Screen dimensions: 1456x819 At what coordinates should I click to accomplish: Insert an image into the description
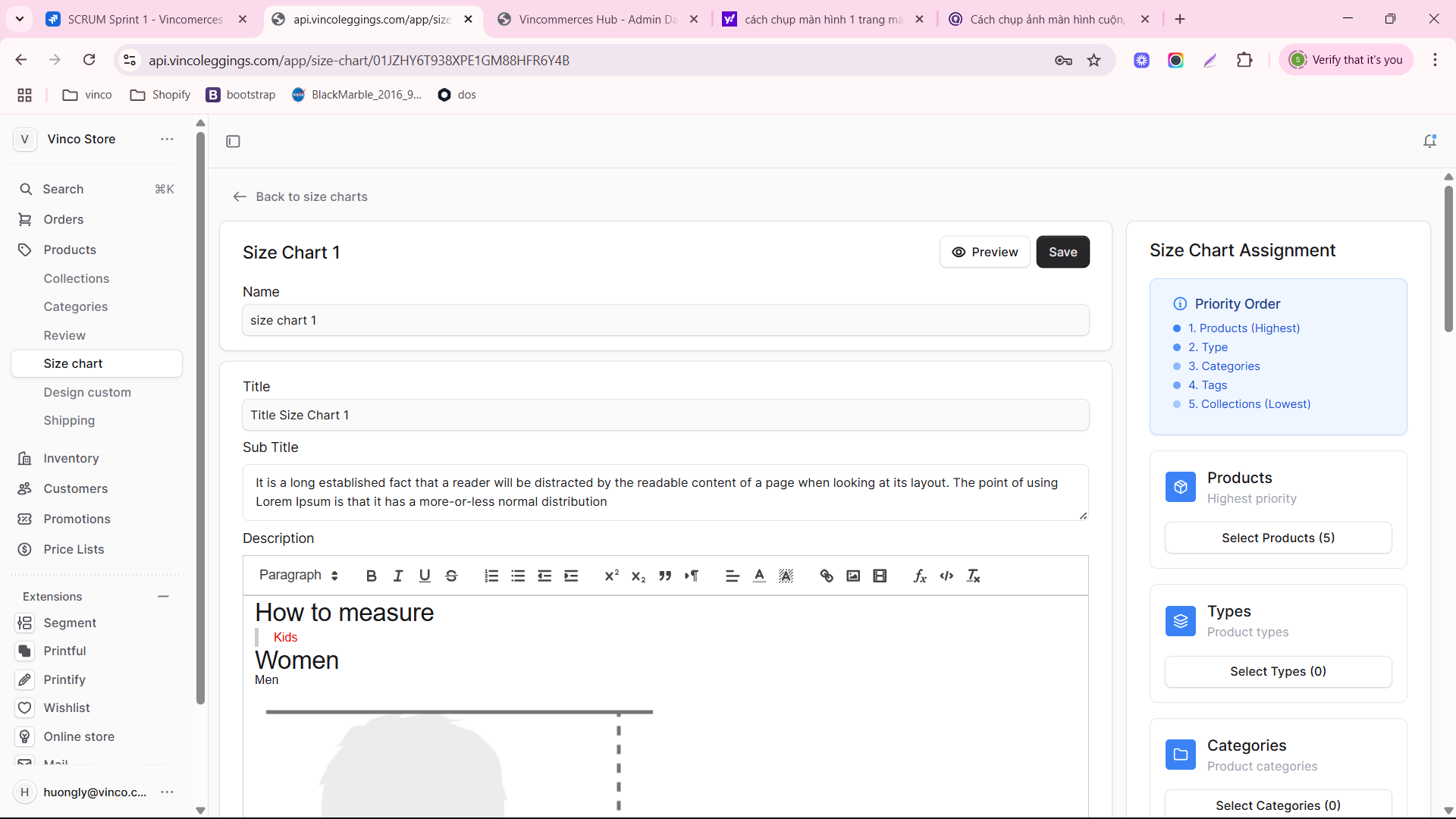(x=853, y=576)
